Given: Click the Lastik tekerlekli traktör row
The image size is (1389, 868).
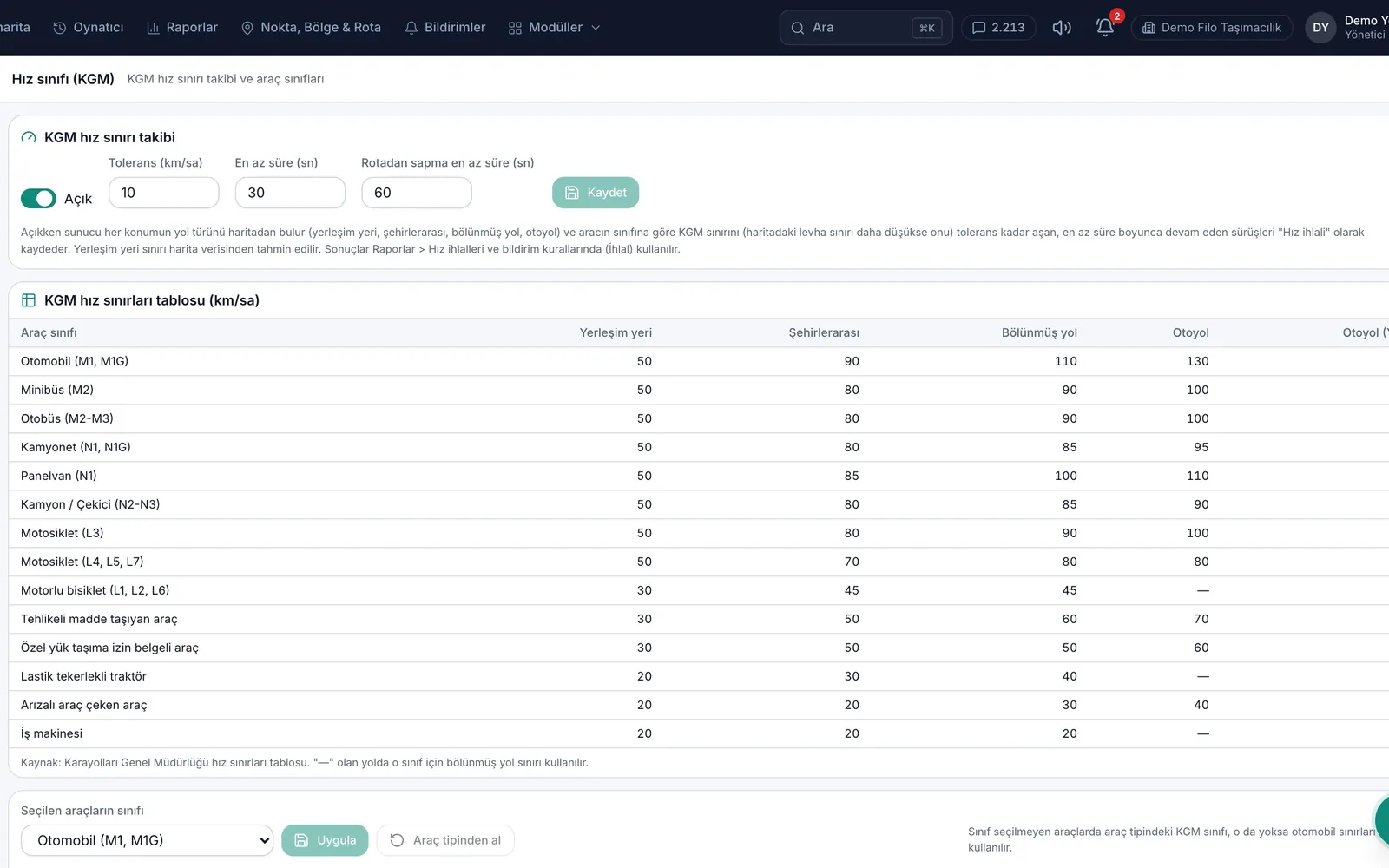Looking at the screenshot, I should click(699, 676).
